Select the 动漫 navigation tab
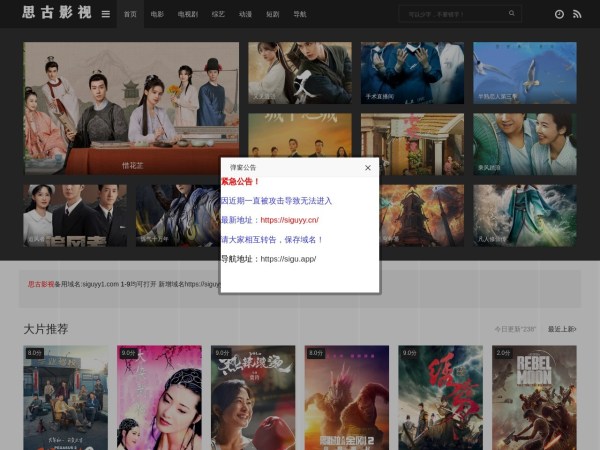Screen dimensions: 600x450 tap(245, 14)
